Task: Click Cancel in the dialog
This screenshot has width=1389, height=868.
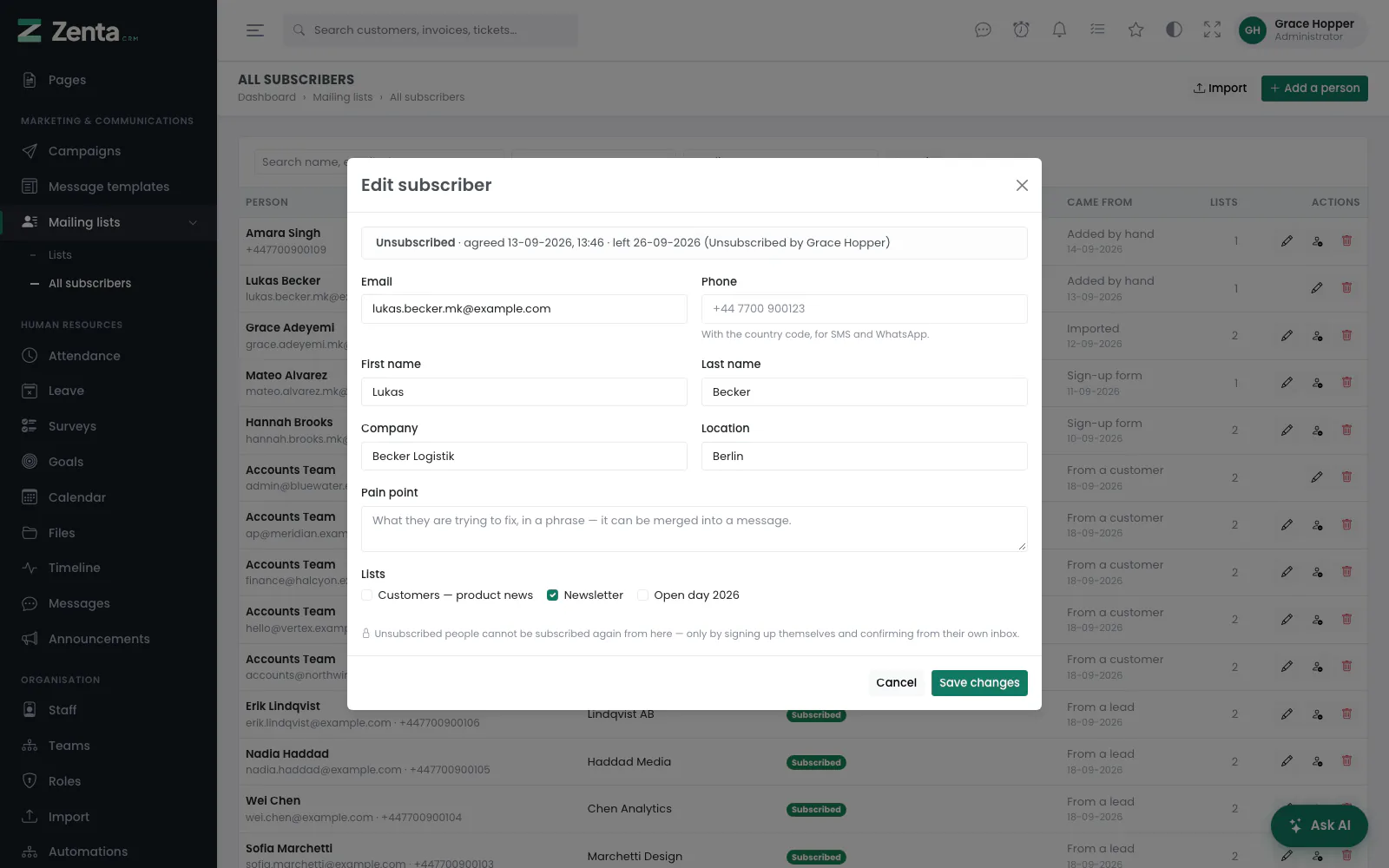Action: [x=896, y=683]
